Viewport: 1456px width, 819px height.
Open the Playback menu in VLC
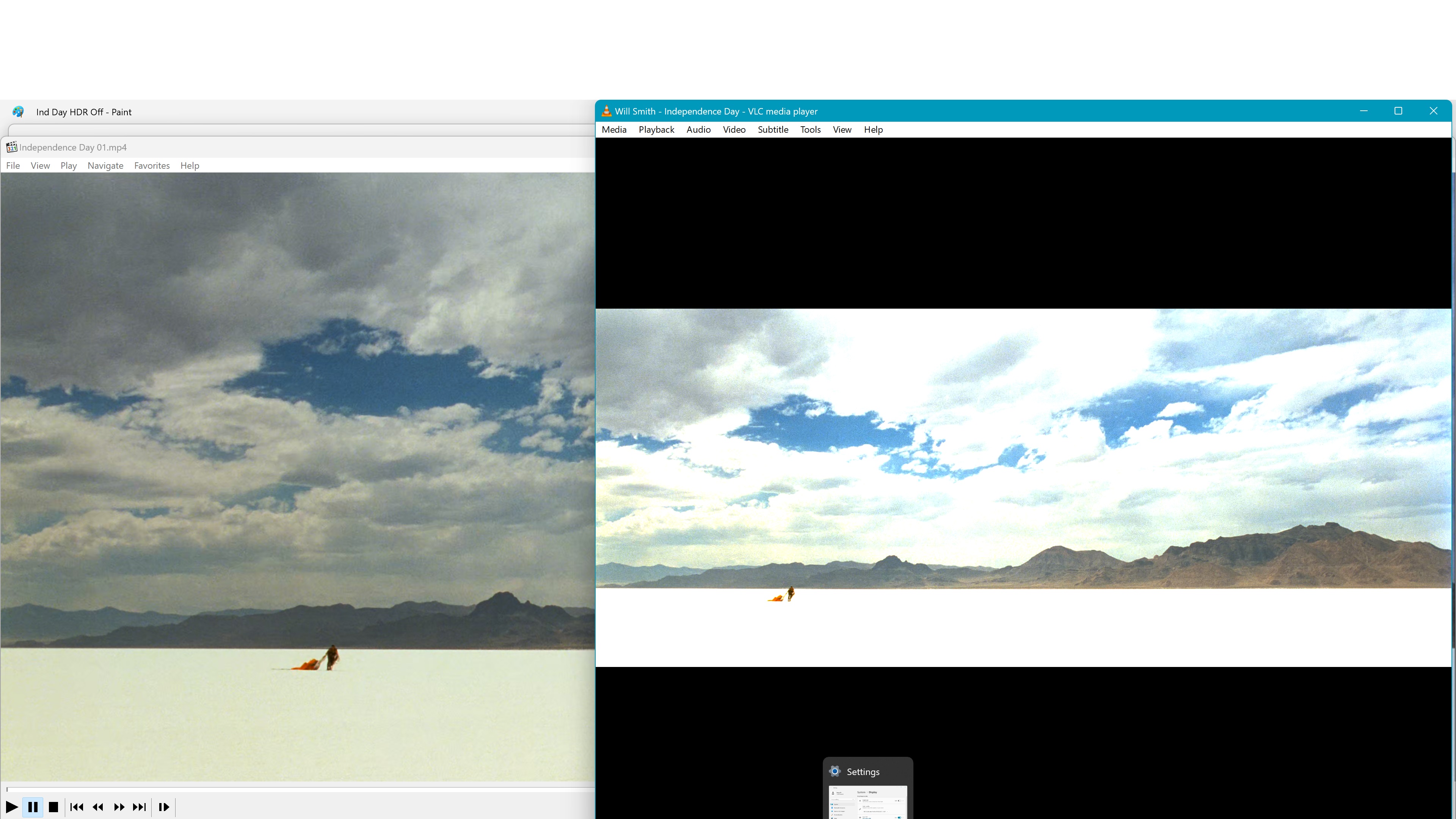click(x=656, y=129)
